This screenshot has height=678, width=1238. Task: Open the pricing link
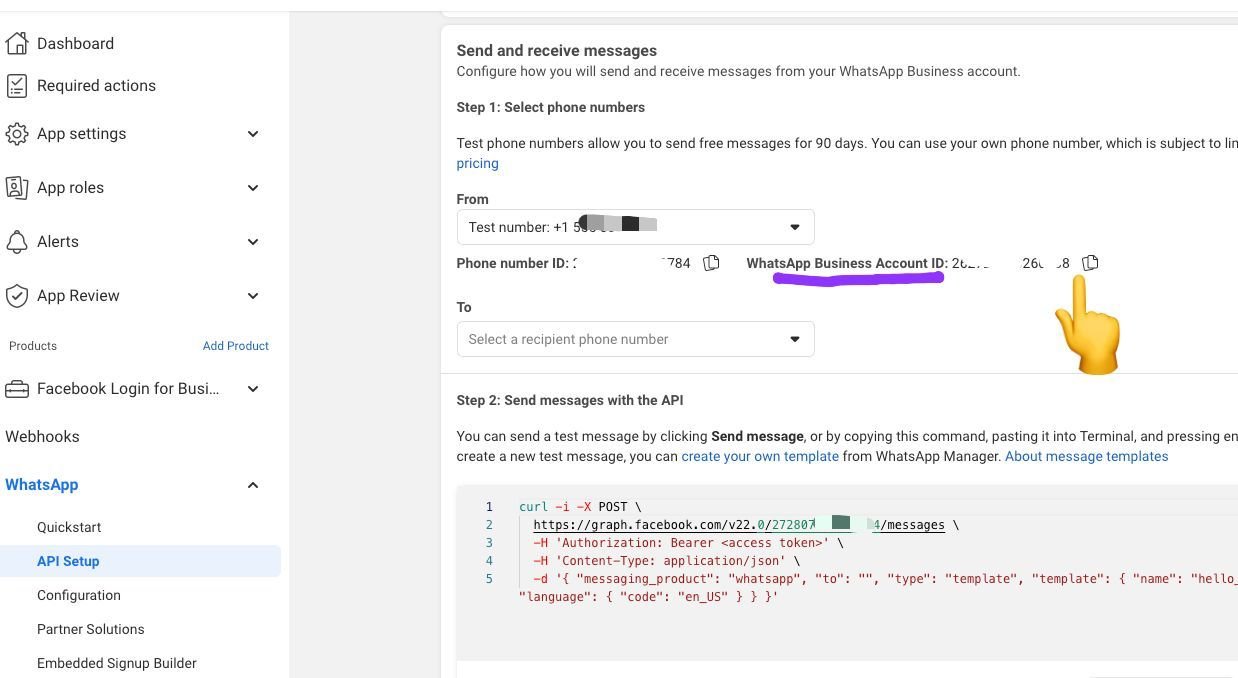click(477, 163)
